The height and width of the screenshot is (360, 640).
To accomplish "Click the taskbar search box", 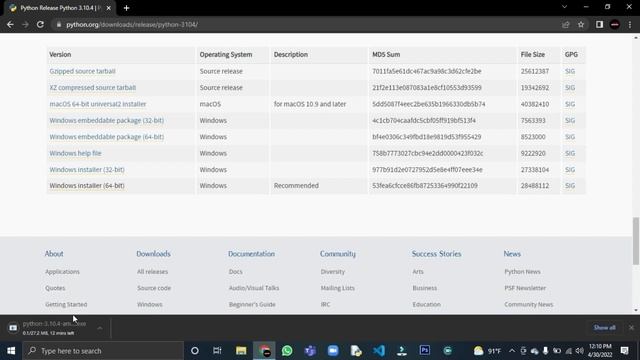I will tap(103, 351).
